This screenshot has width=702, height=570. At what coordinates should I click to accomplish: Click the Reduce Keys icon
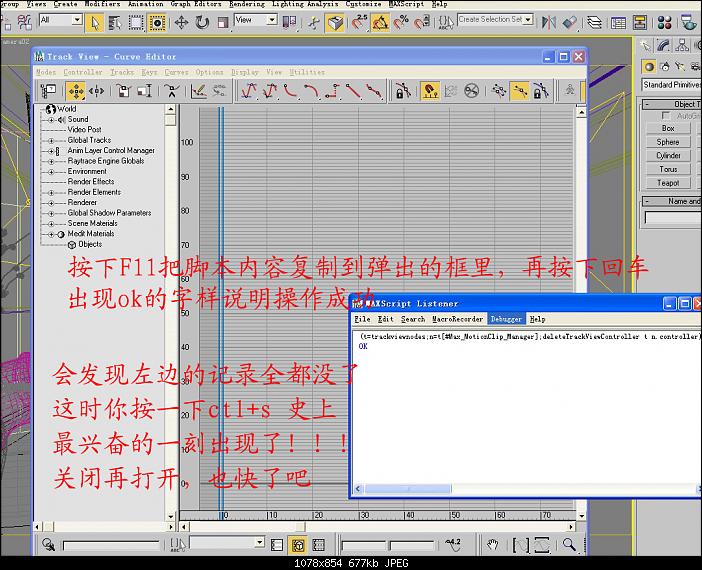[x=219, y=91]
